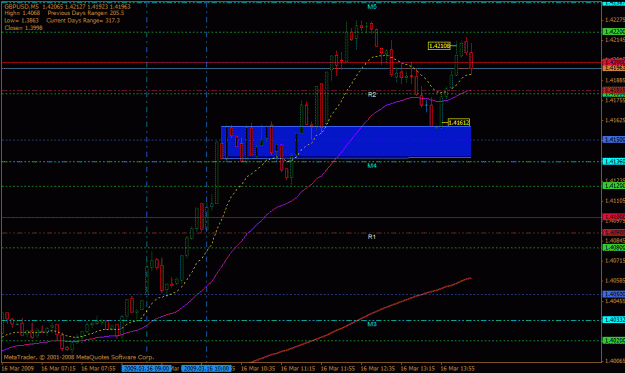625x373 pixels.
Task: Click the '16 Mar 2009' time axis label
Action: [18, 369]
